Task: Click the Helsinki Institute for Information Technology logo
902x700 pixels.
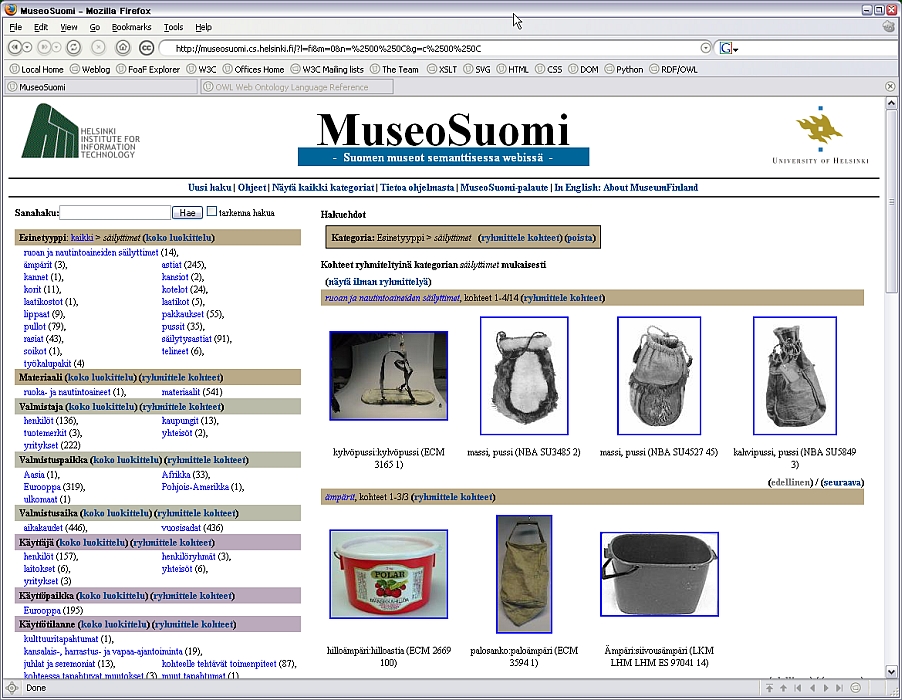Action: coord(82,131)
